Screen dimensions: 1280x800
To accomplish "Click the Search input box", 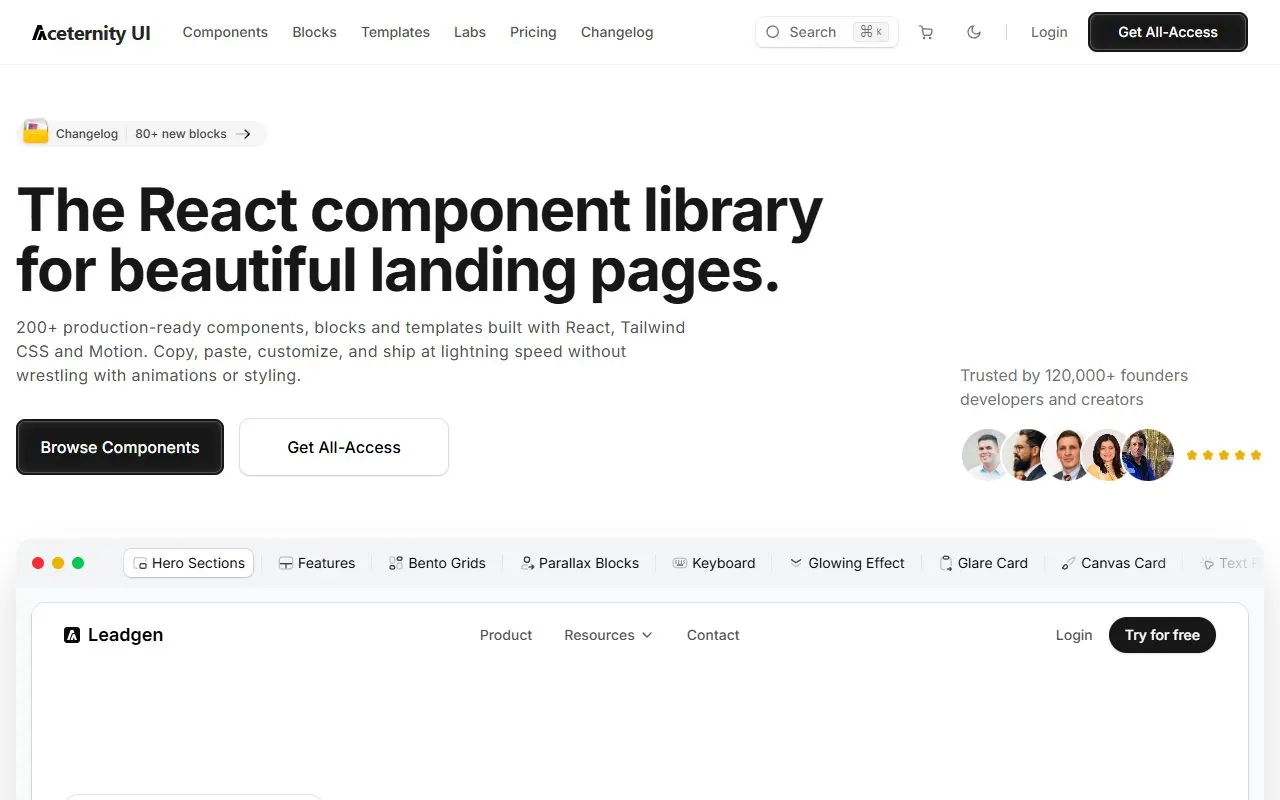I will tap(827, 32).
